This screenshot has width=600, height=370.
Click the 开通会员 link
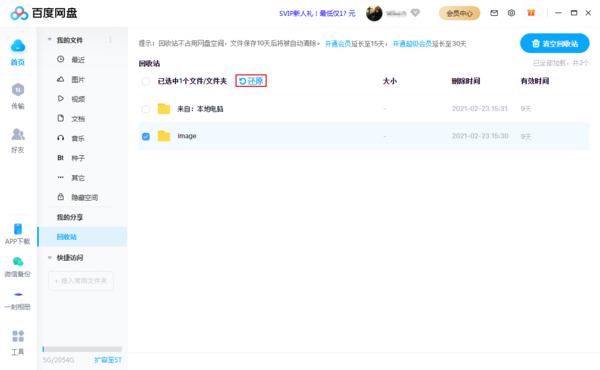(338, 44)
